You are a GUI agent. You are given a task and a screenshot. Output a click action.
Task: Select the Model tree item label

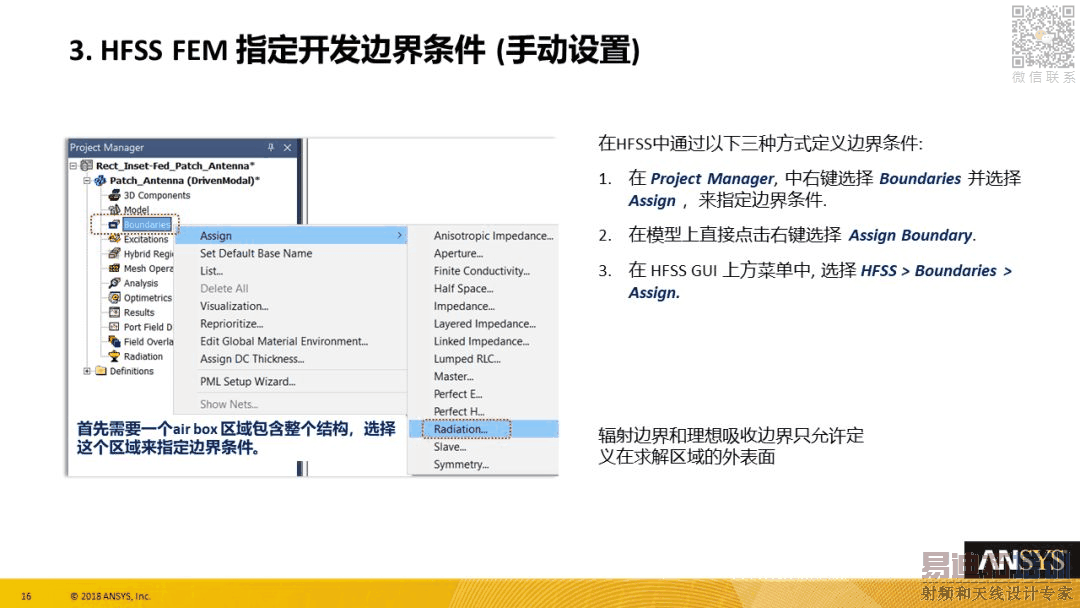[x=136, y=210]
